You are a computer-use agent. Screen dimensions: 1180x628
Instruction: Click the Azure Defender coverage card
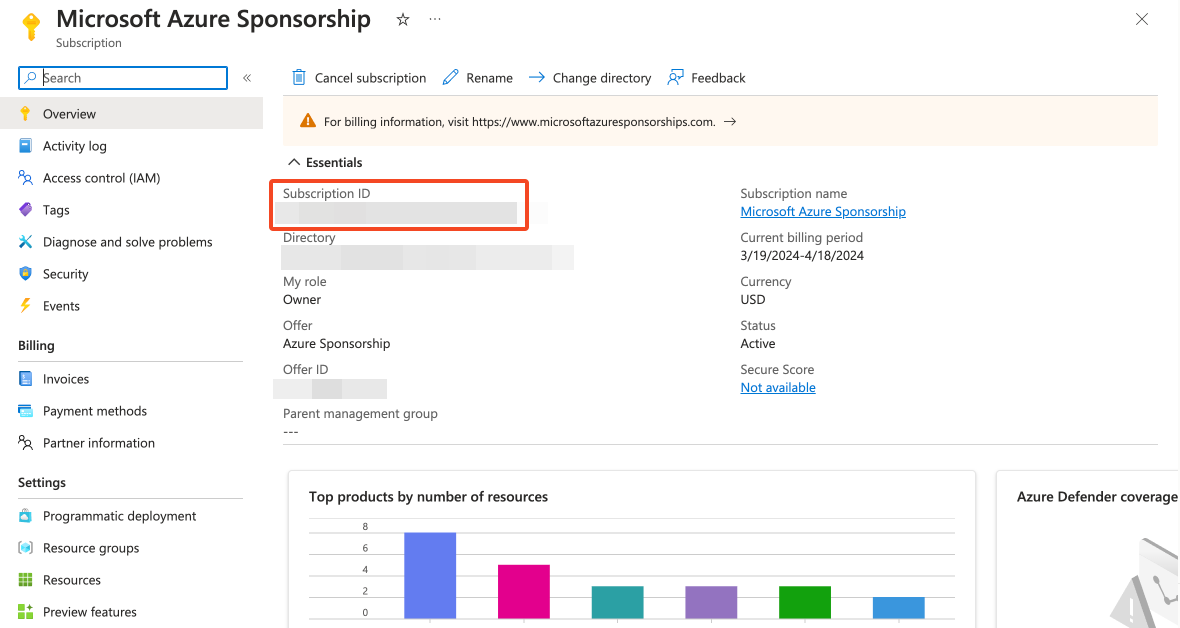click(1088, 550)
